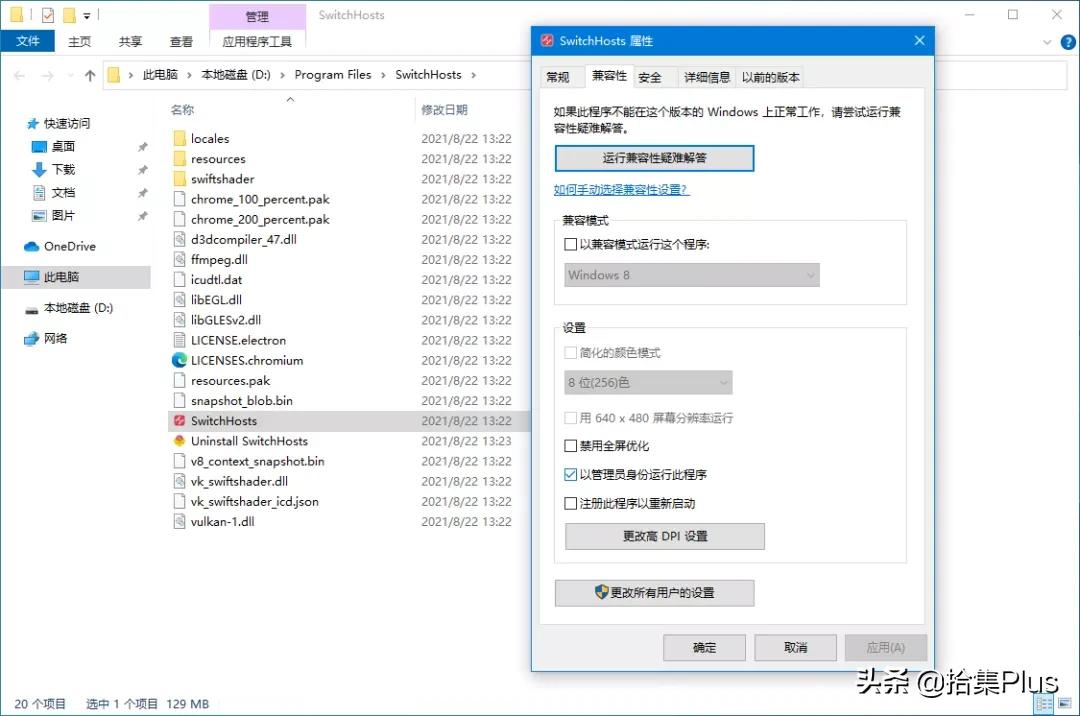Open 应用程序工具 ribbon tab

coord(257,42)
